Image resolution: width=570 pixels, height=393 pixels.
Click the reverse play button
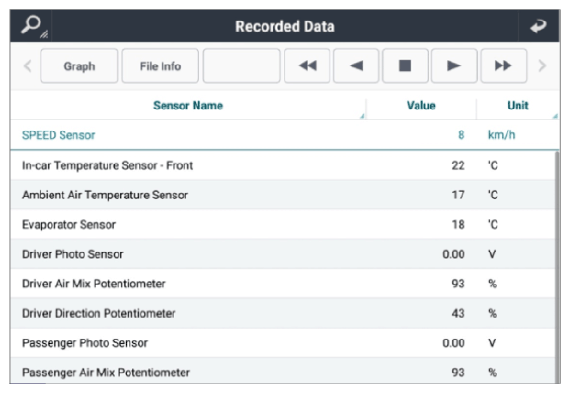pyautogui.click(x=356, y=66)
